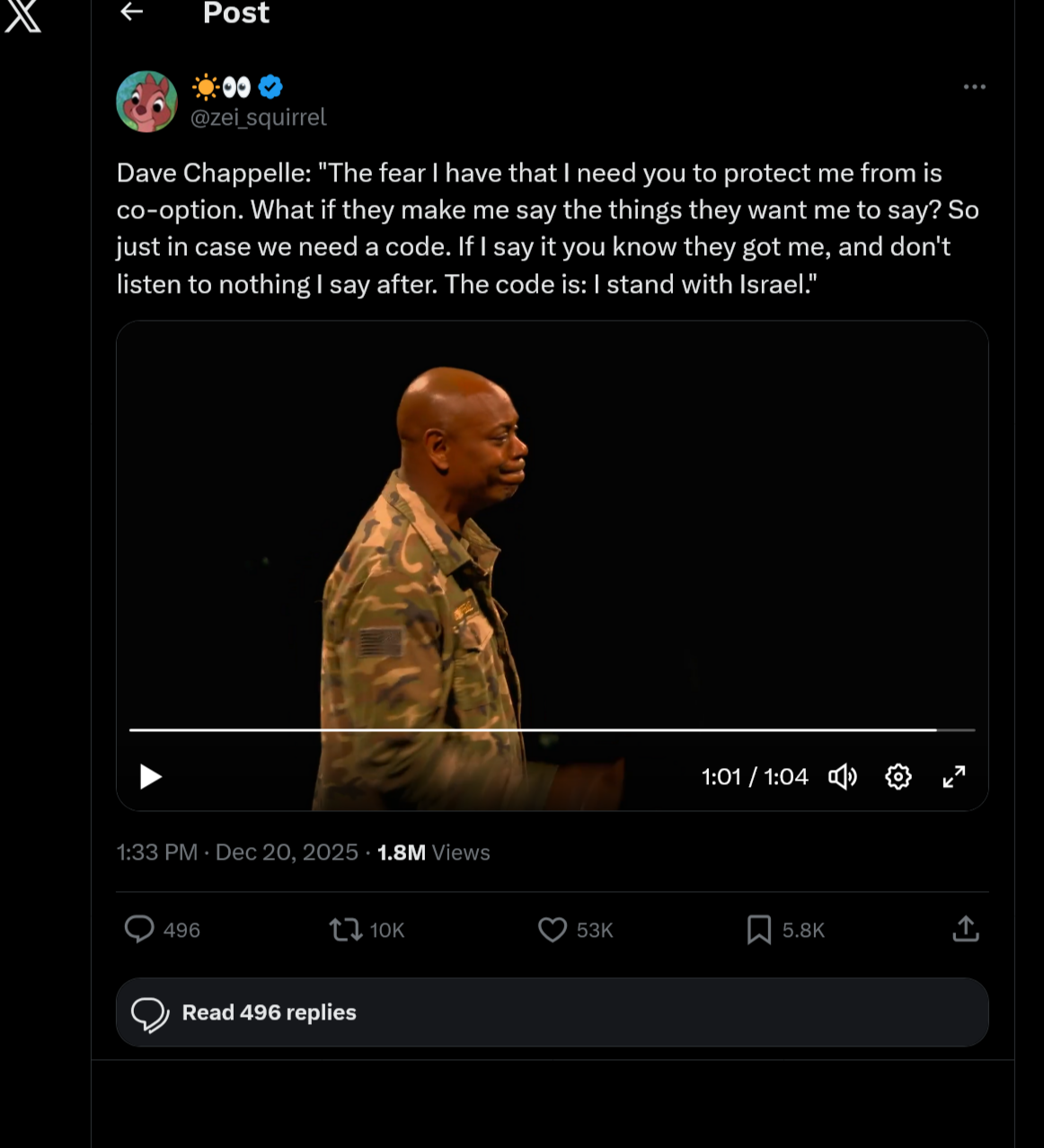Go back using the arrow icon
The image size is (1044, 1148).
(132, 12)
